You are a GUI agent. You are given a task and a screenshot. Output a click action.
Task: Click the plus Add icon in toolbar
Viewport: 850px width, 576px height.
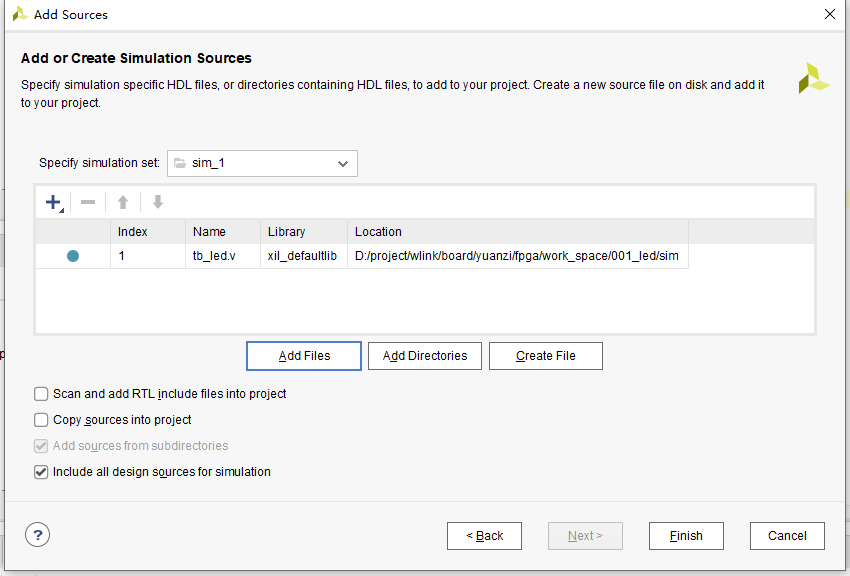54,202
